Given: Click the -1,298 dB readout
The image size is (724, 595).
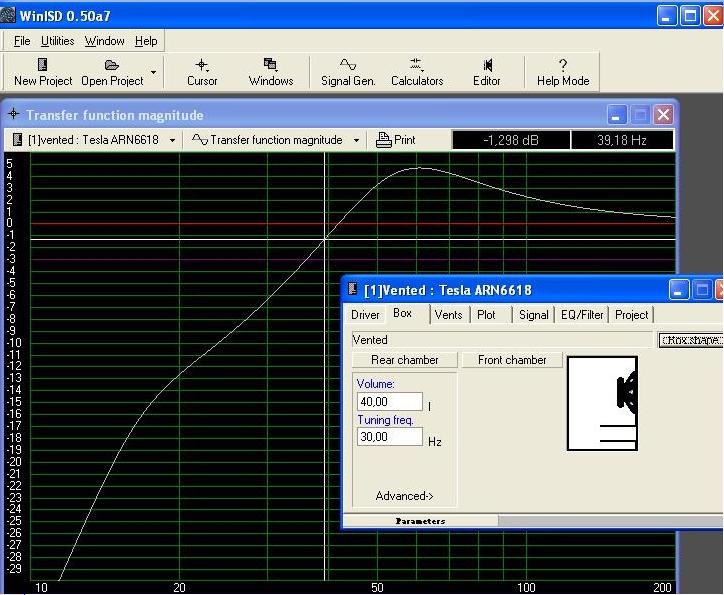Looking at the screenshot, I should [x=511, y=140].
